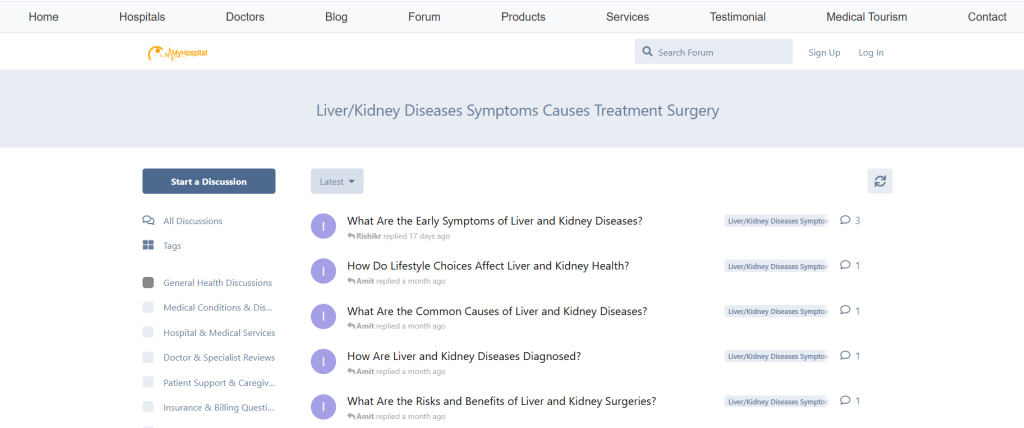This screenshot has width=1024, height=428.
Task: Go to the Hospitals menu item
Action: tap(142, 17)
